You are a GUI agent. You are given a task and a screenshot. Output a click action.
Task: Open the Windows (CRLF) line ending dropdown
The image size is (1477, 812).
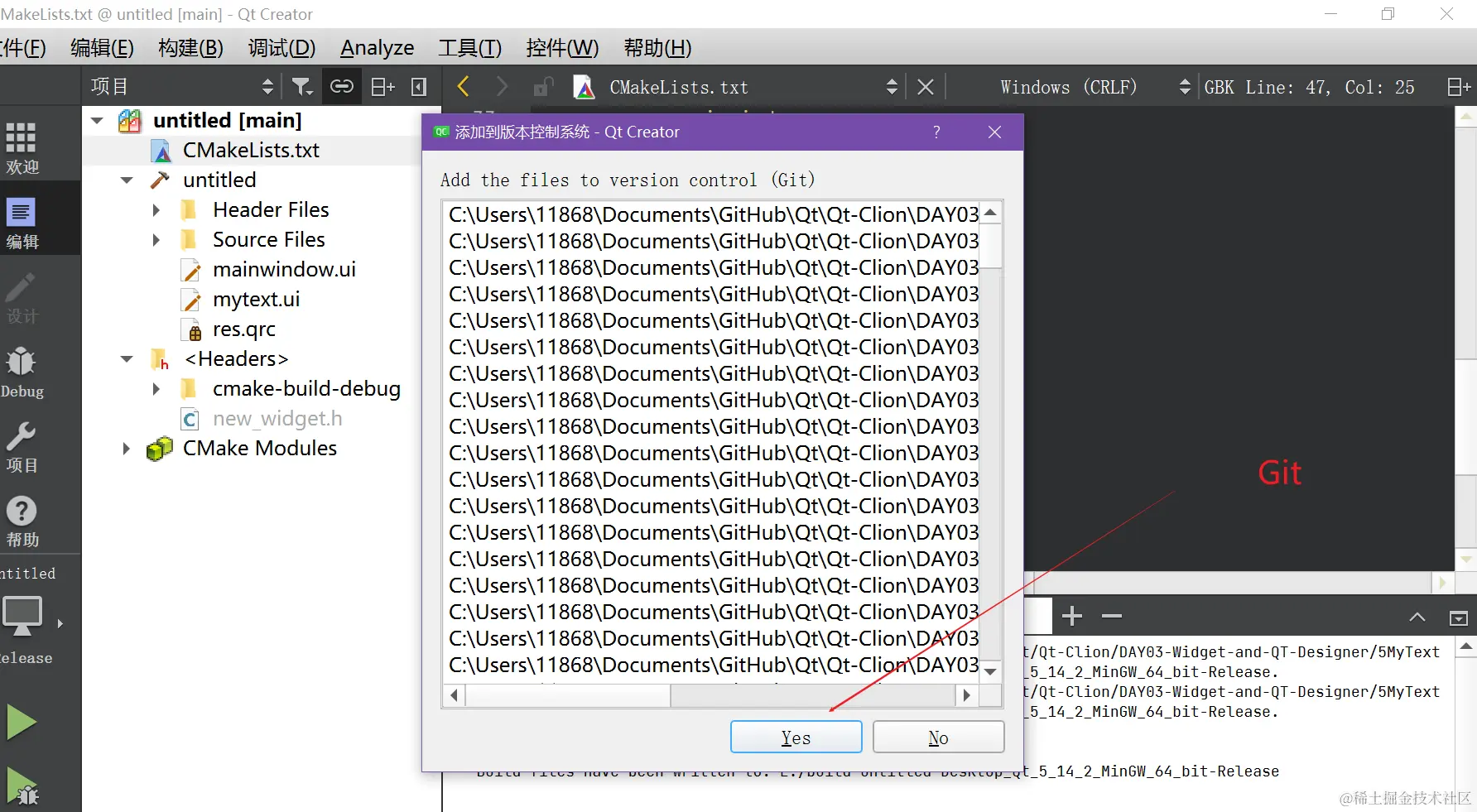coord(1095,86)
